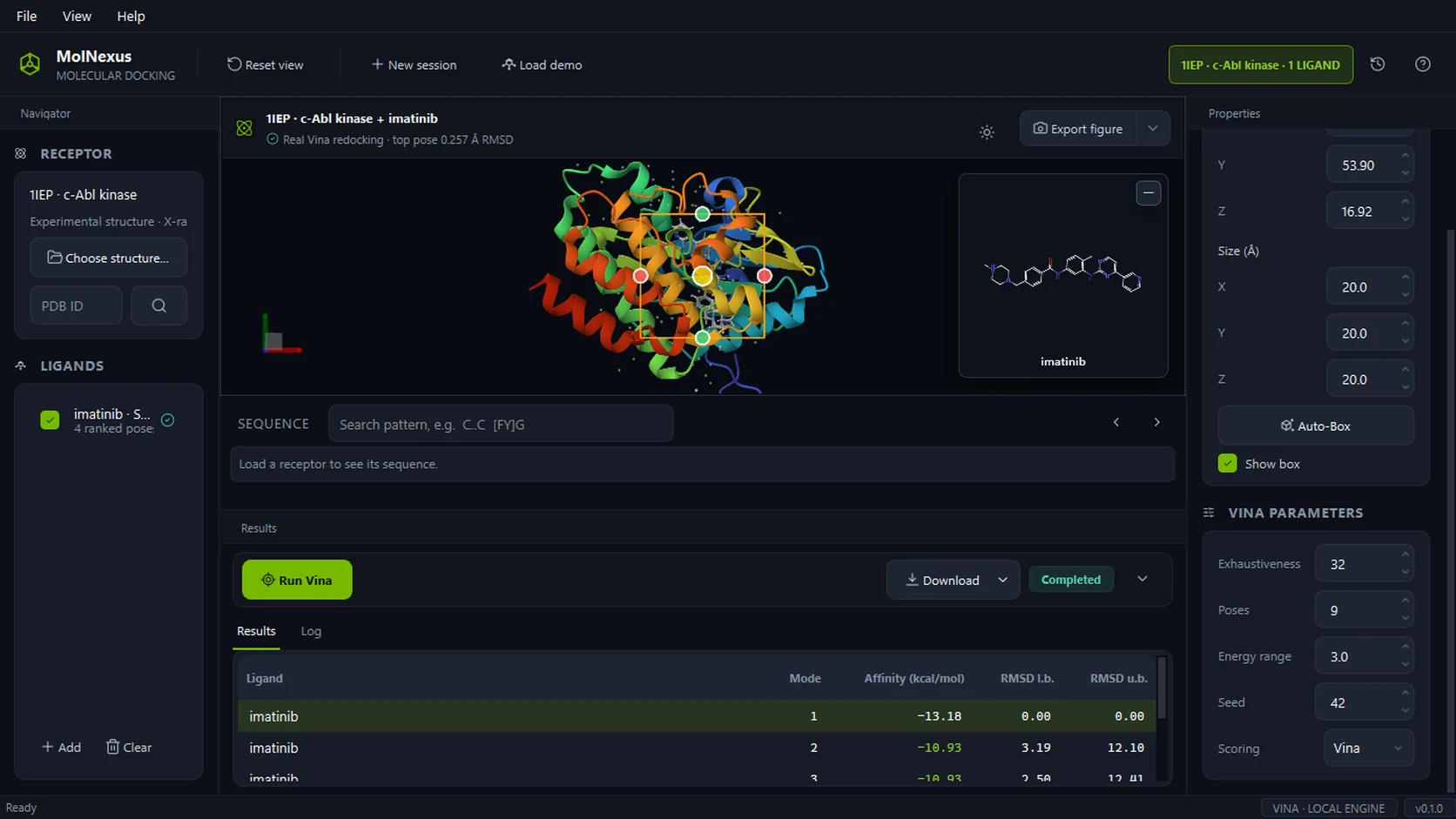The width and height of the screenshot is (1456, 819).
Task: Click the Properties panel scrollbar
Action: tap(1450, 509)
